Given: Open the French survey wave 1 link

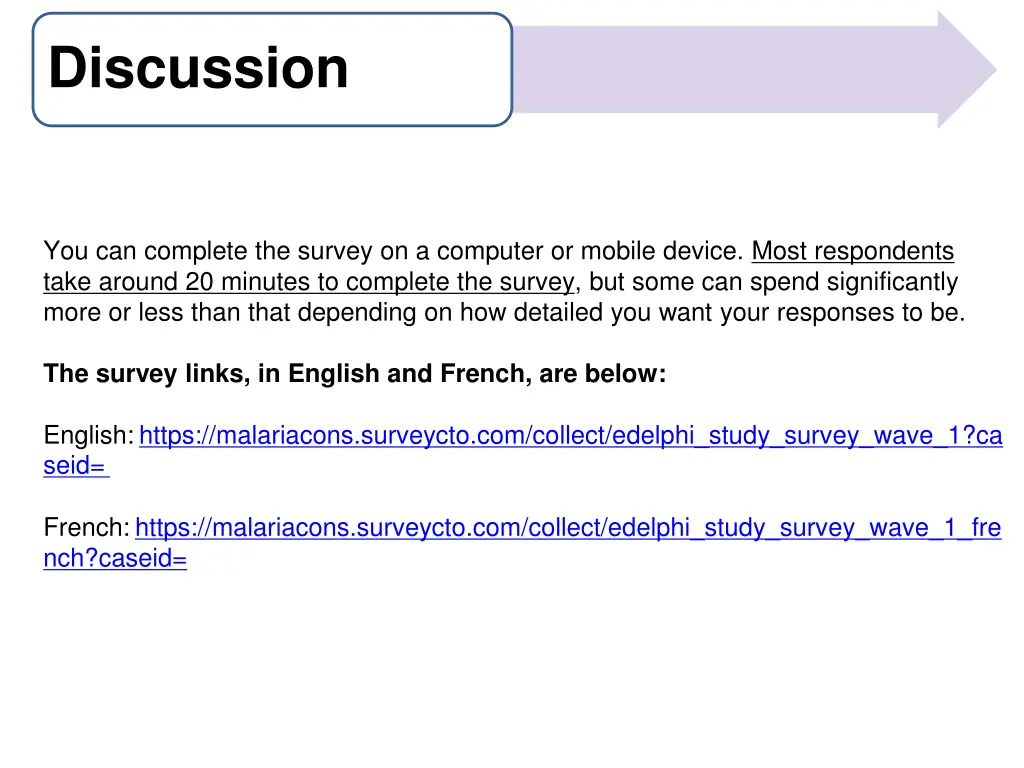Looking at the screenshot, I should pos(568,527).
